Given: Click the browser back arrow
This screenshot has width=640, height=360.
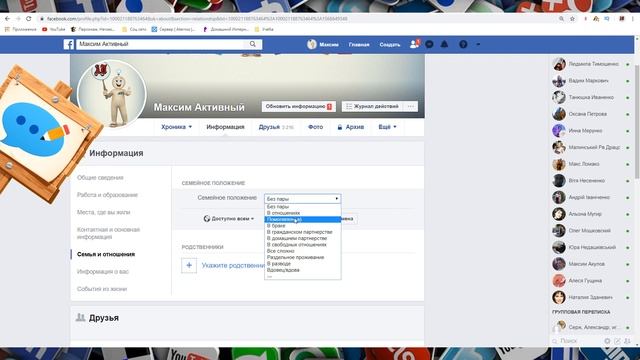Looking at the screenshot, I should [7, 19].
